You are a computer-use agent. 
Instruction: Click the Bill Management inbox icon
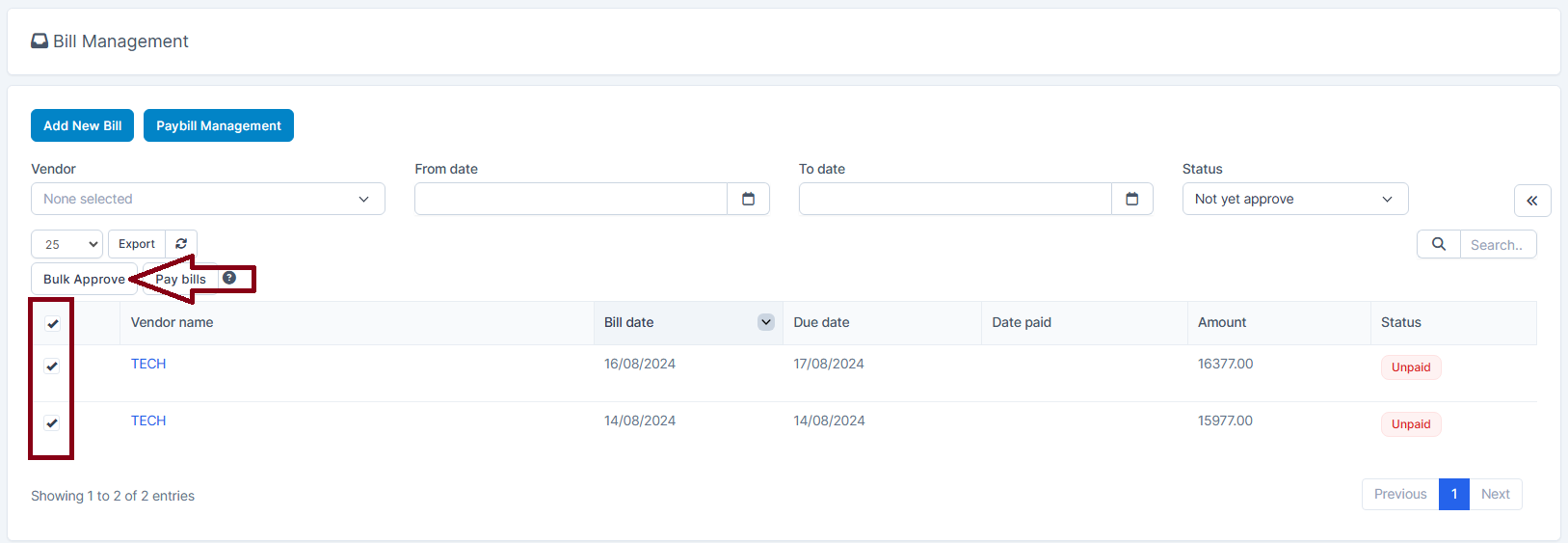coord(40,41)
